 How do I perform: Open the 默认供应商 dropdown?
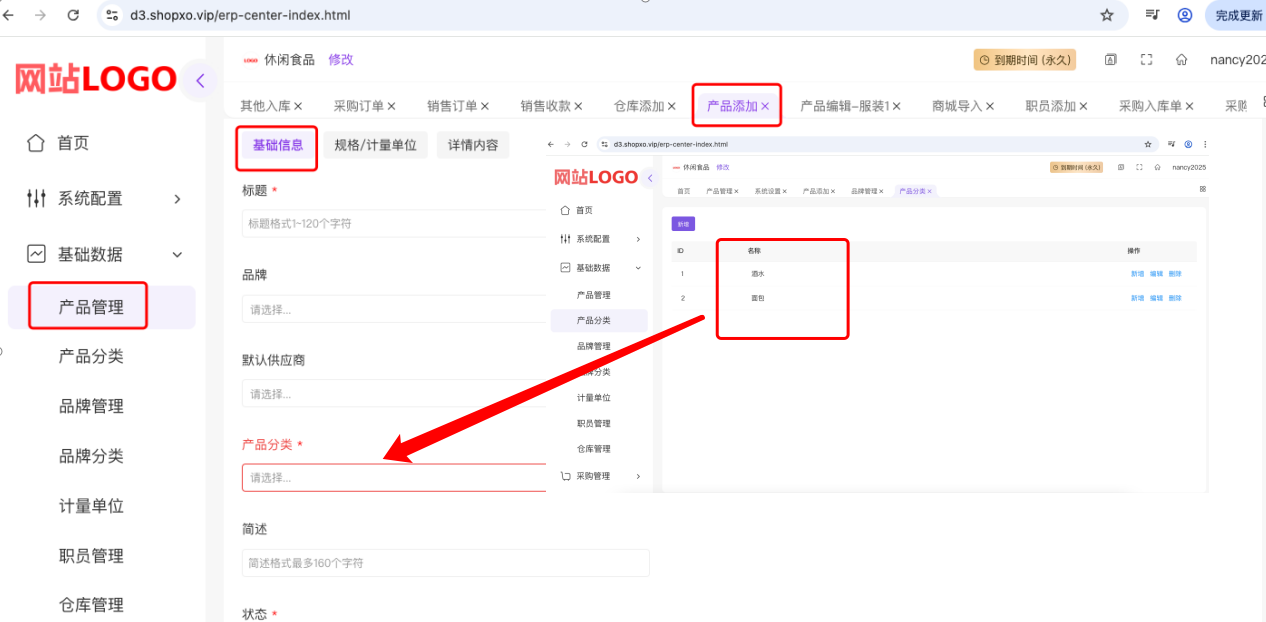(x=395, y=394)
